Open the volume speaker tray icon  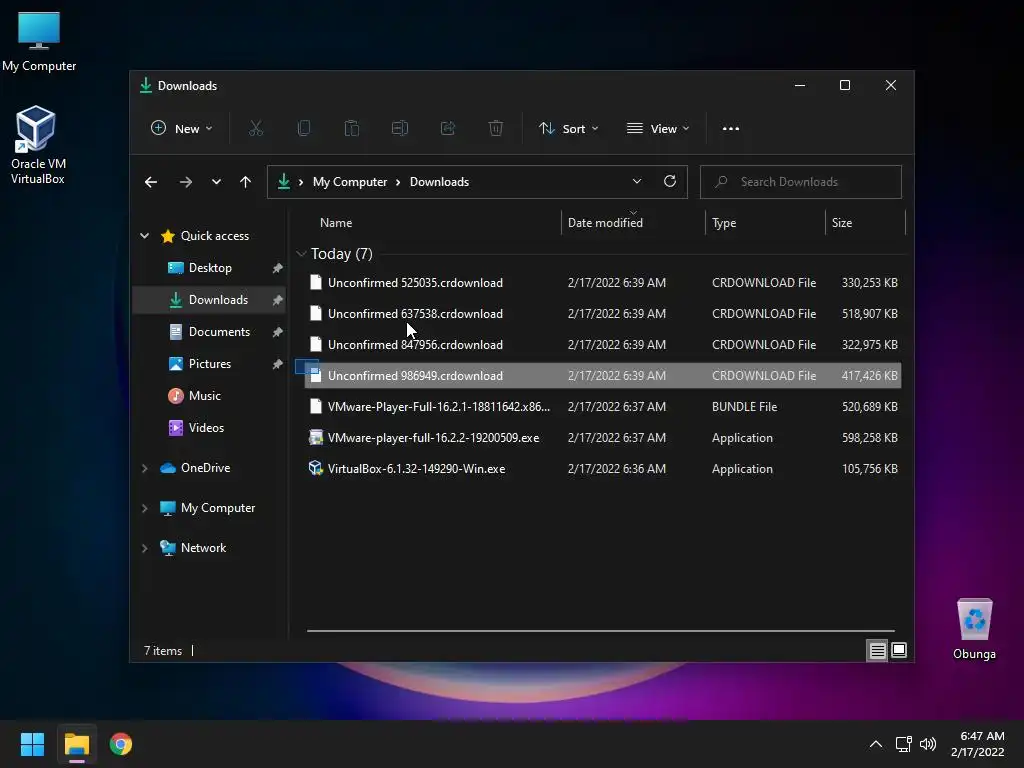[x=928, y=744]
